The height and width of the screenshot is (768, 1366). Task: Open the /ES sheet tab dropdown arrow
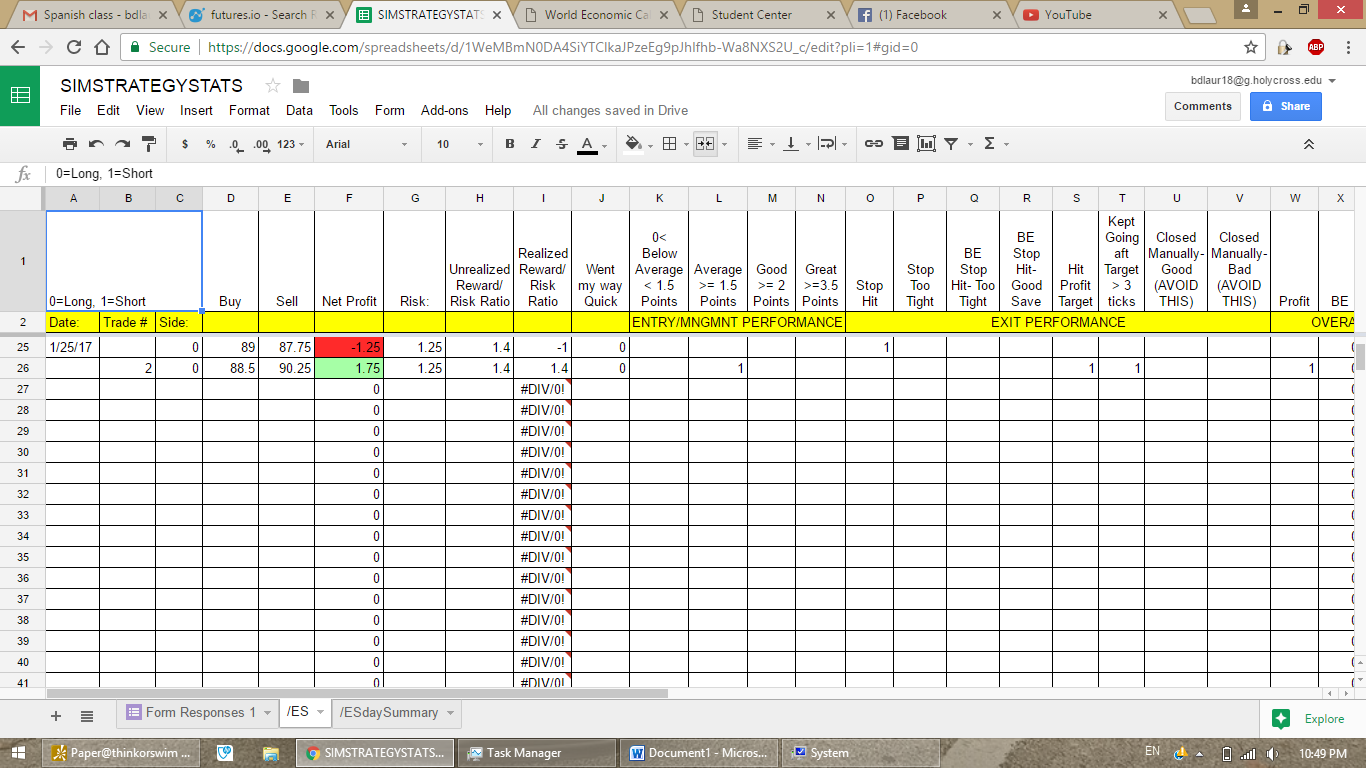coord(320,713)
